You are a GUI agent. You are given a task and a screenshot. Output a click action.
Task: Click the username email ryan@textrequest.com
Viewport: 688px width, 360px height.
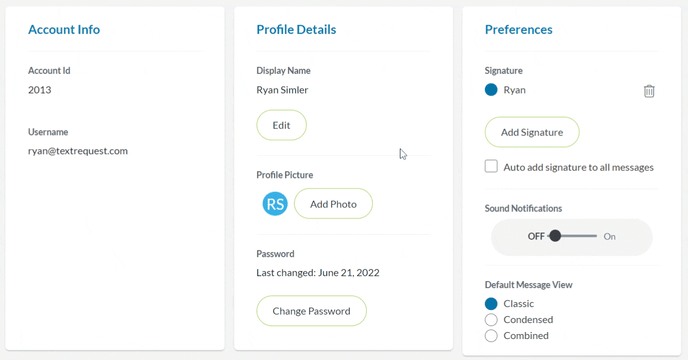tap(78, 151)
